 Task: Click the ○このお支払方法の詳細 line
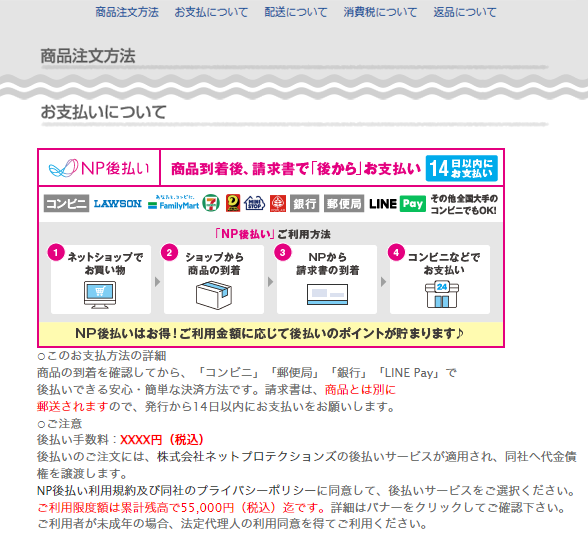pos(101,356)
